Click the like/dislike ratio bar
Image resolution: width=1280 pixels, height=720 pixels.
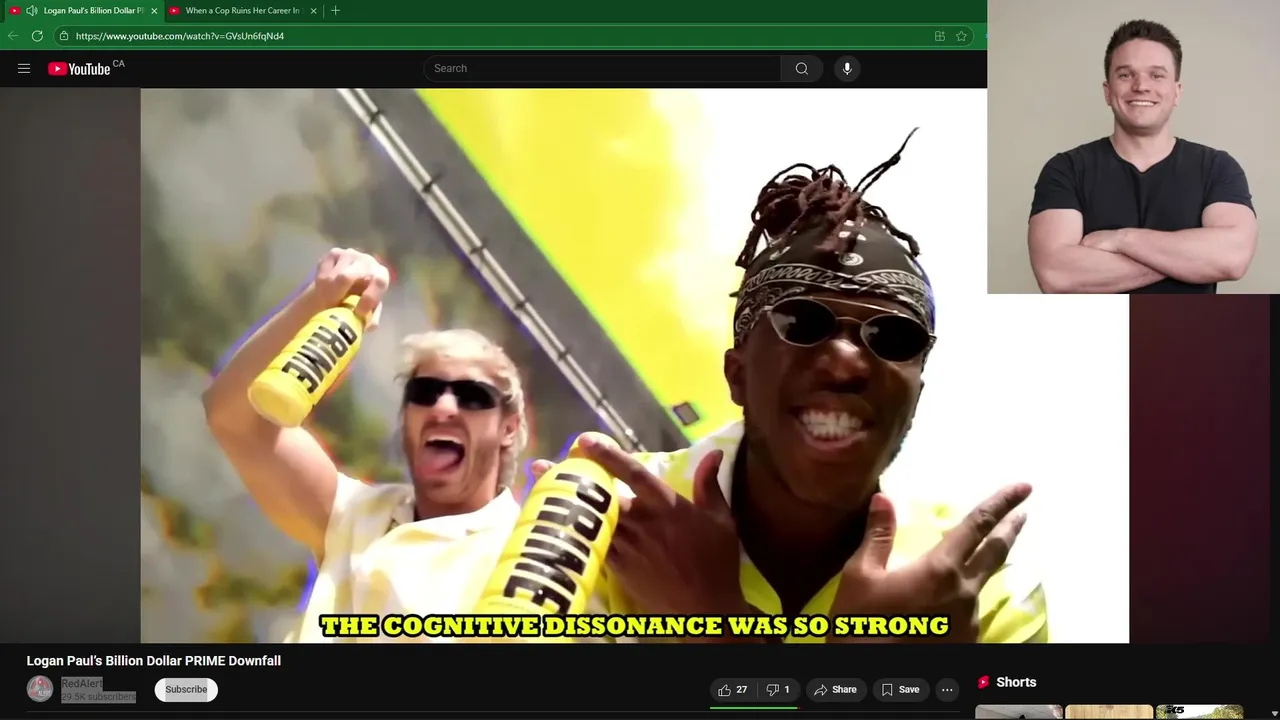point(754,707)
